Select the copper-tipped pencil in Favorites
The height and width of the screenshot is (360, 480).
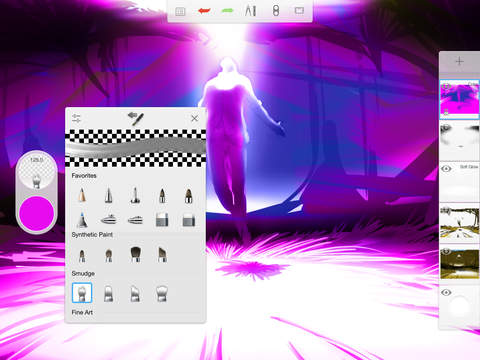[82, 195]
